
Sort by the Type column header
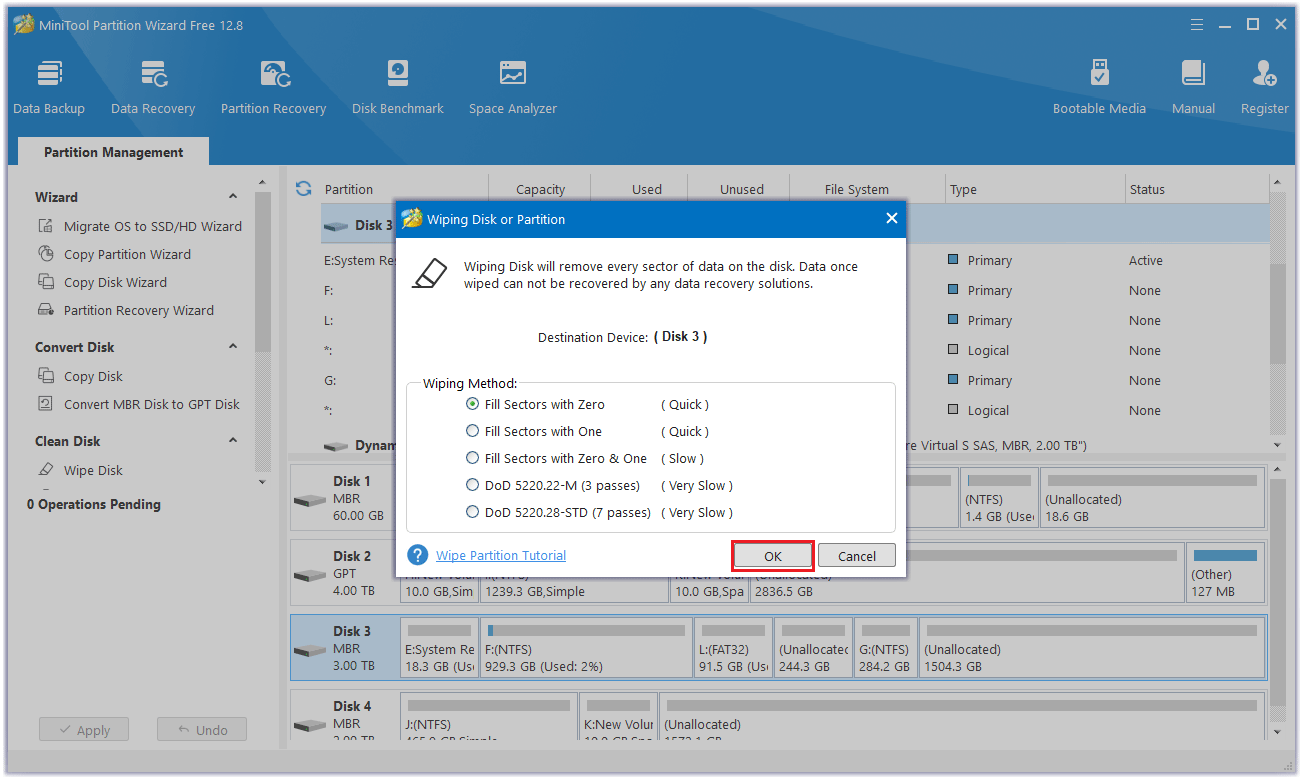1035,189
